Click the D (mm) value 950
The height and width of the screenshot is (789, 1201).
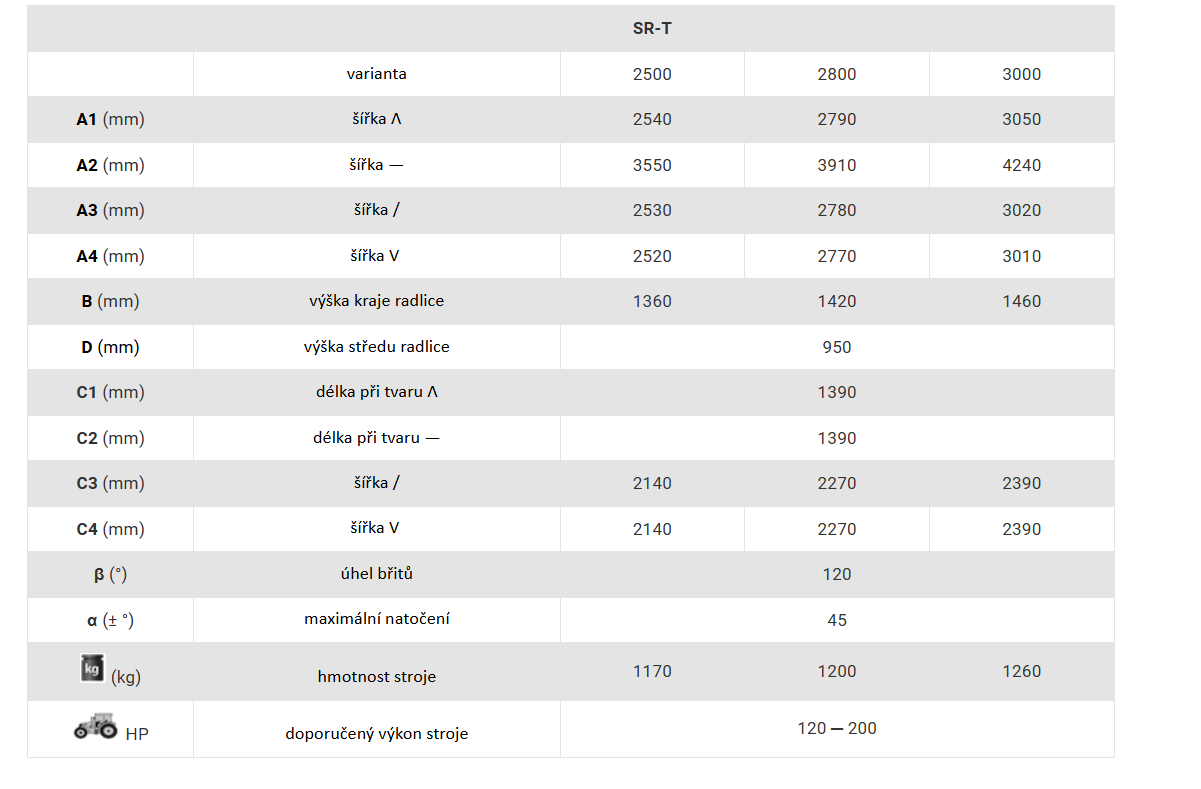point(837,347)
